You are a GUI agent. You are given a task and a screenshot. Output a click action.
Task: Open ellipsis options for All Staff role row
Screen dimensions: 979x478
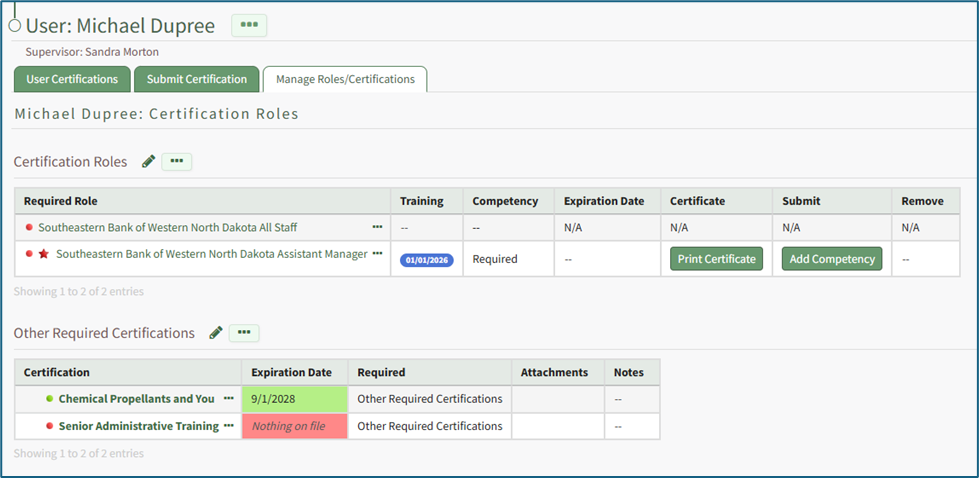[377, 227]
